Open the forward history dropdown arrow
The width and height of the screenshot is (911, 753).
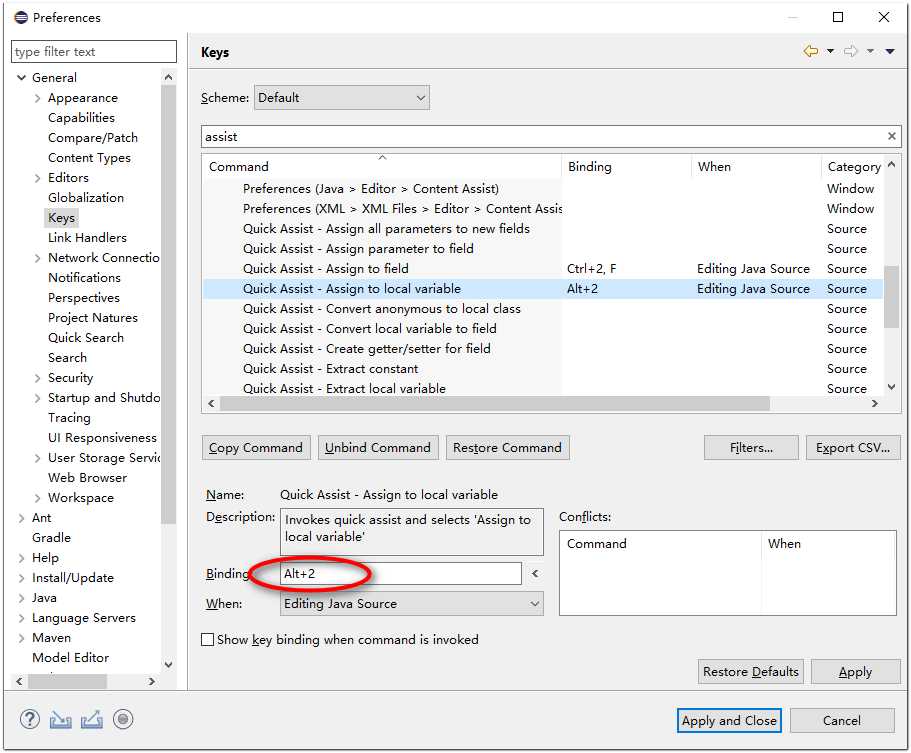870,51
